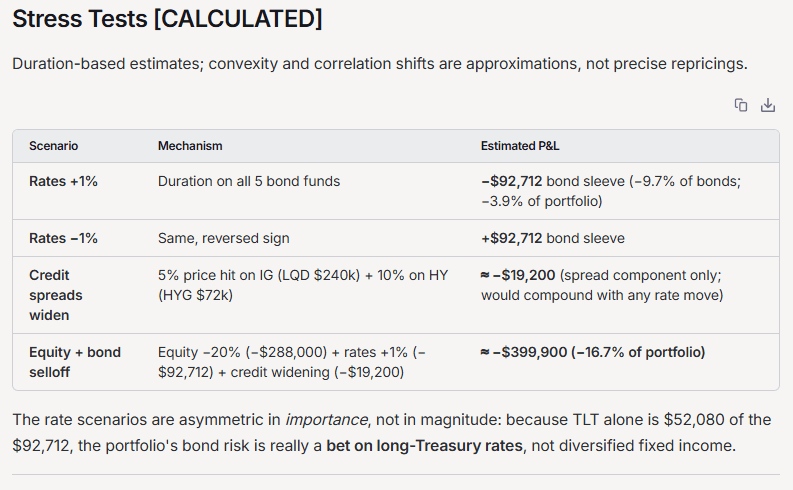This screenshot has width=793, height=490.
Task: Click the 'Duration on all 5 bond funds' cell
Action: (249, 181)
